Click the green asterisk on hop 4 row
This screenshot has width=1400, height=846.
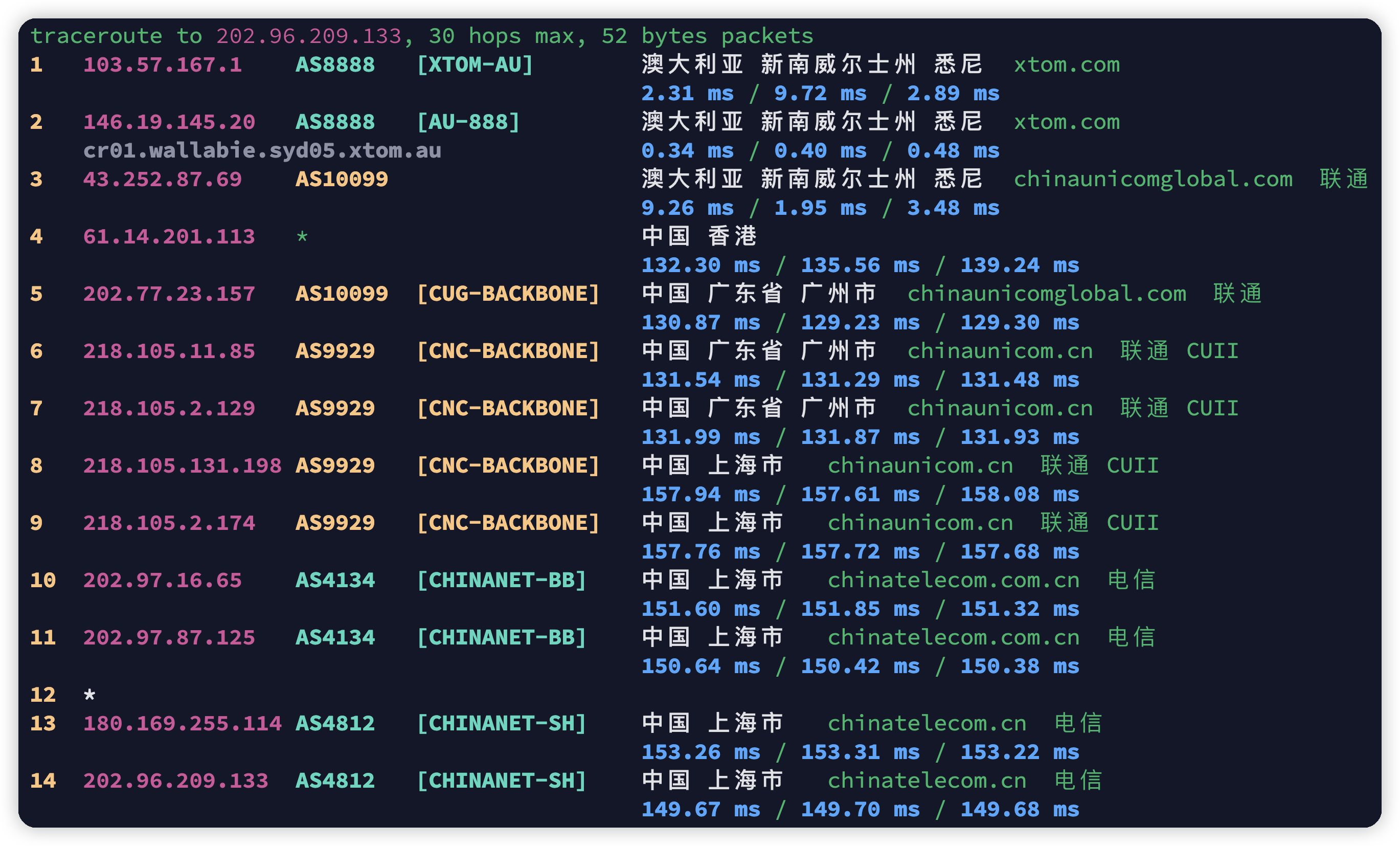pyautogui.click(x=302, y=236)
